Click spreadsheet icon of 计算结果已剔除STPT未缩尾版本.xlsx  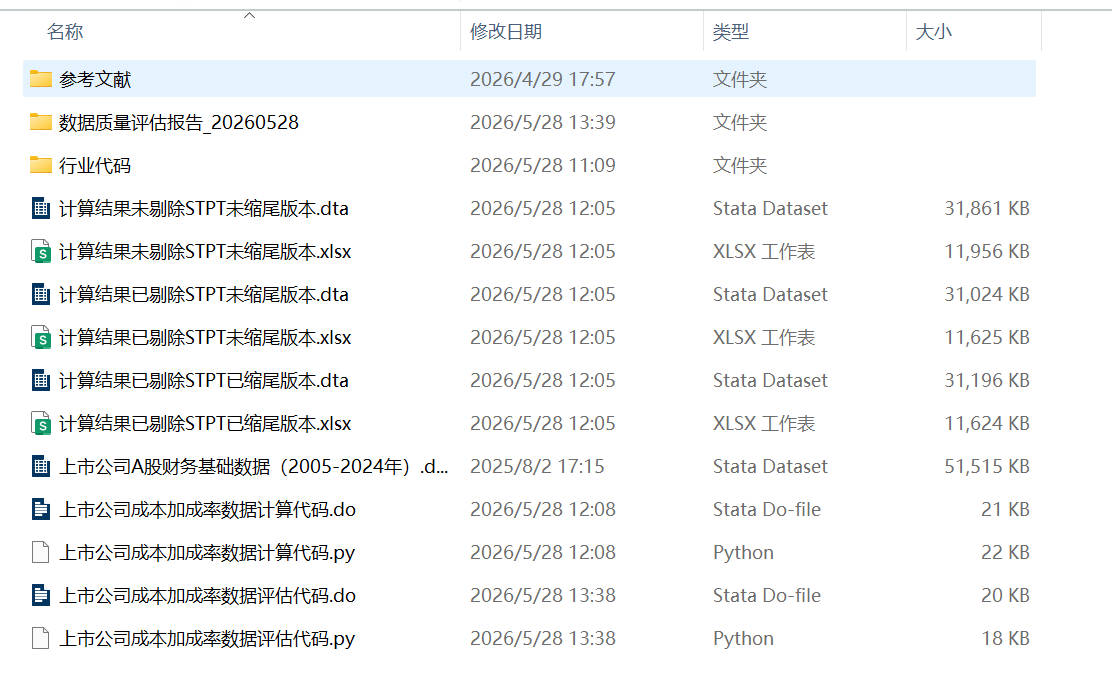point(41,337)
